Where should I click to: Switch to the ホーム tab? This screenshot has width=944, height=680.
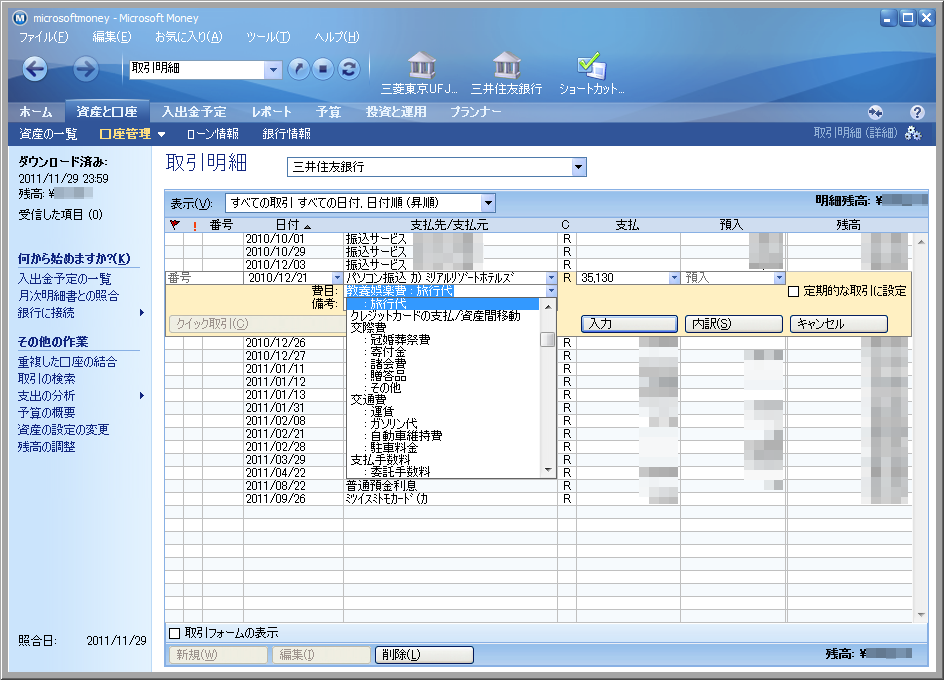[36, 112]
